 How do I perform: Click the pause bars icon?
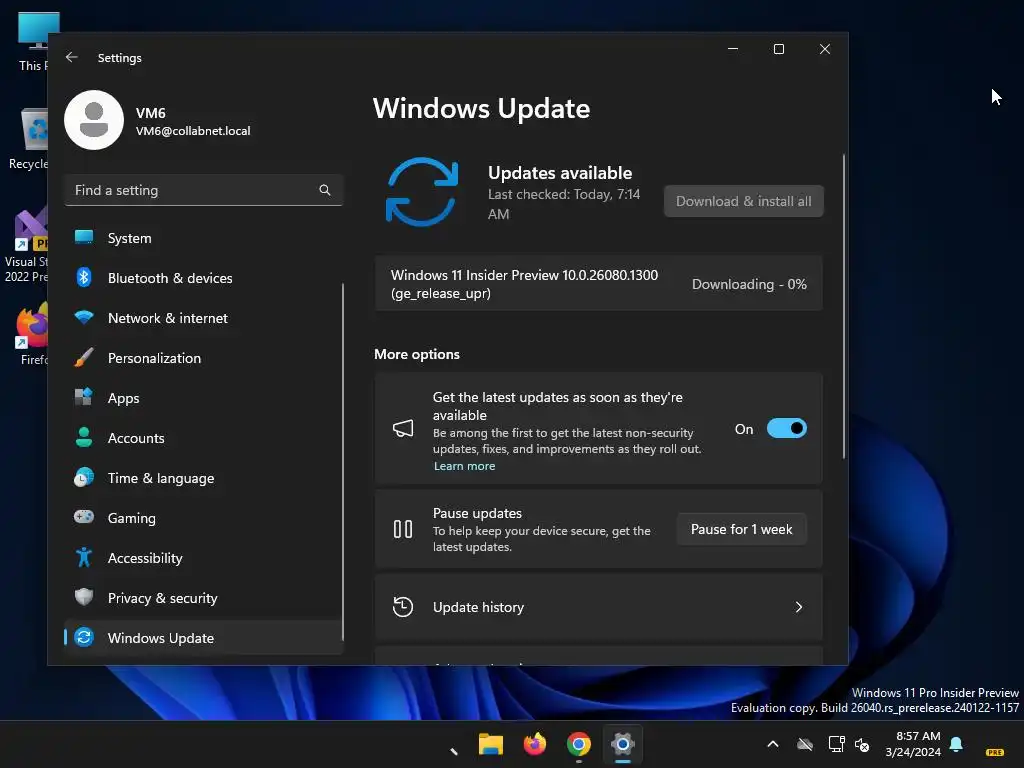pyautogui.click(x=403, y=529)
